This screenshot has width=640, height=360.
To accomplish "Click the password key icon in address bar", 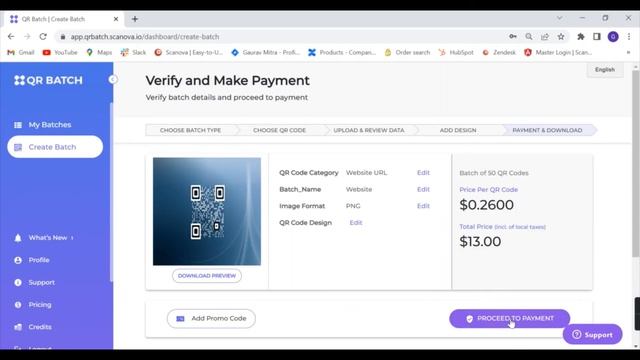I will [x=513, y=37].
